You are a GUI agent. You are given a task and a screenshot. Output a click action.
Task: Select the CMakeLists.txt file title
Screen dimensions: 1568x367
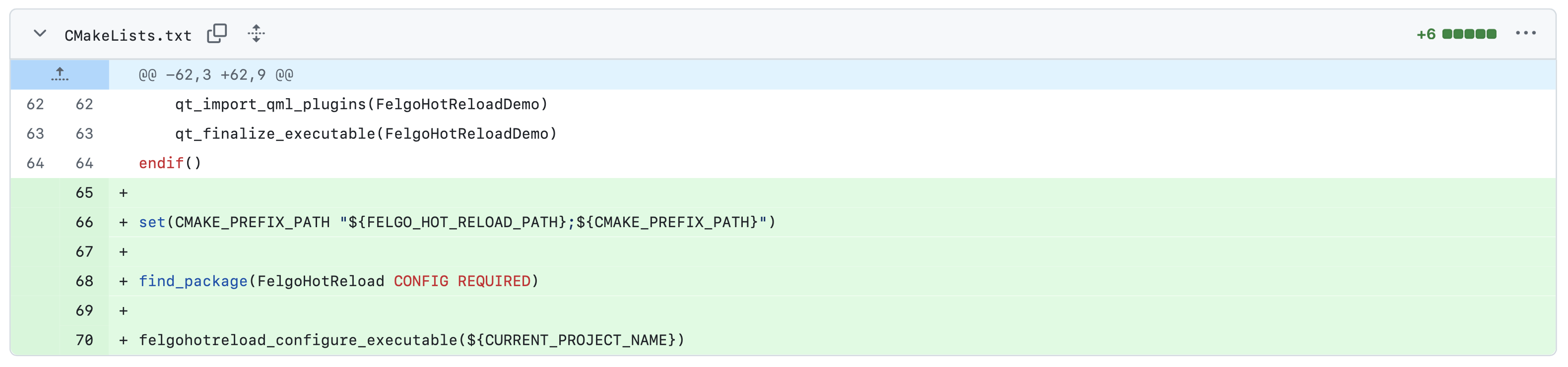click(x=127, y=35)
